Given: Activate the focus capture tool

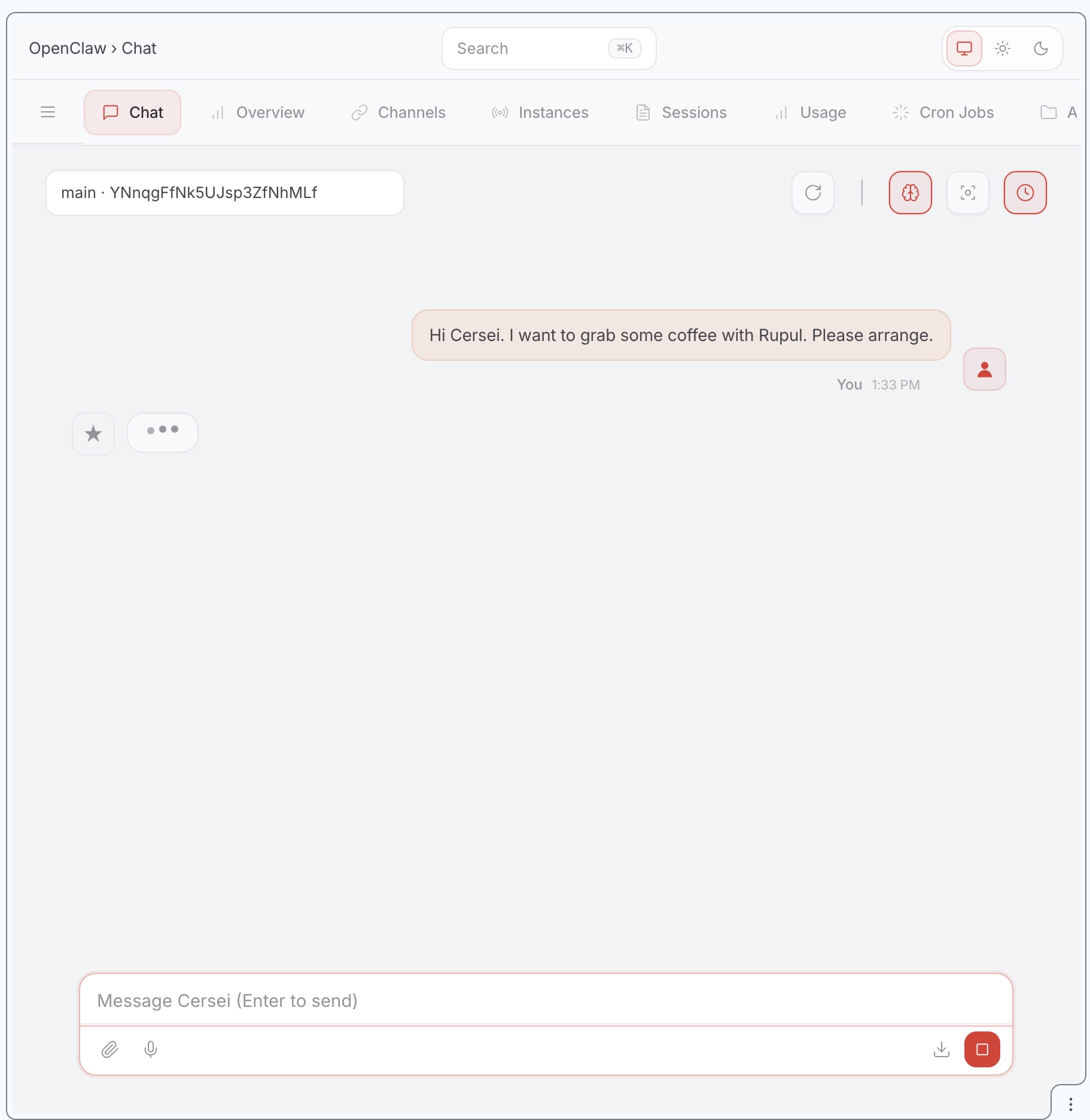Looking at the screenshot, I should pos(967,193).
